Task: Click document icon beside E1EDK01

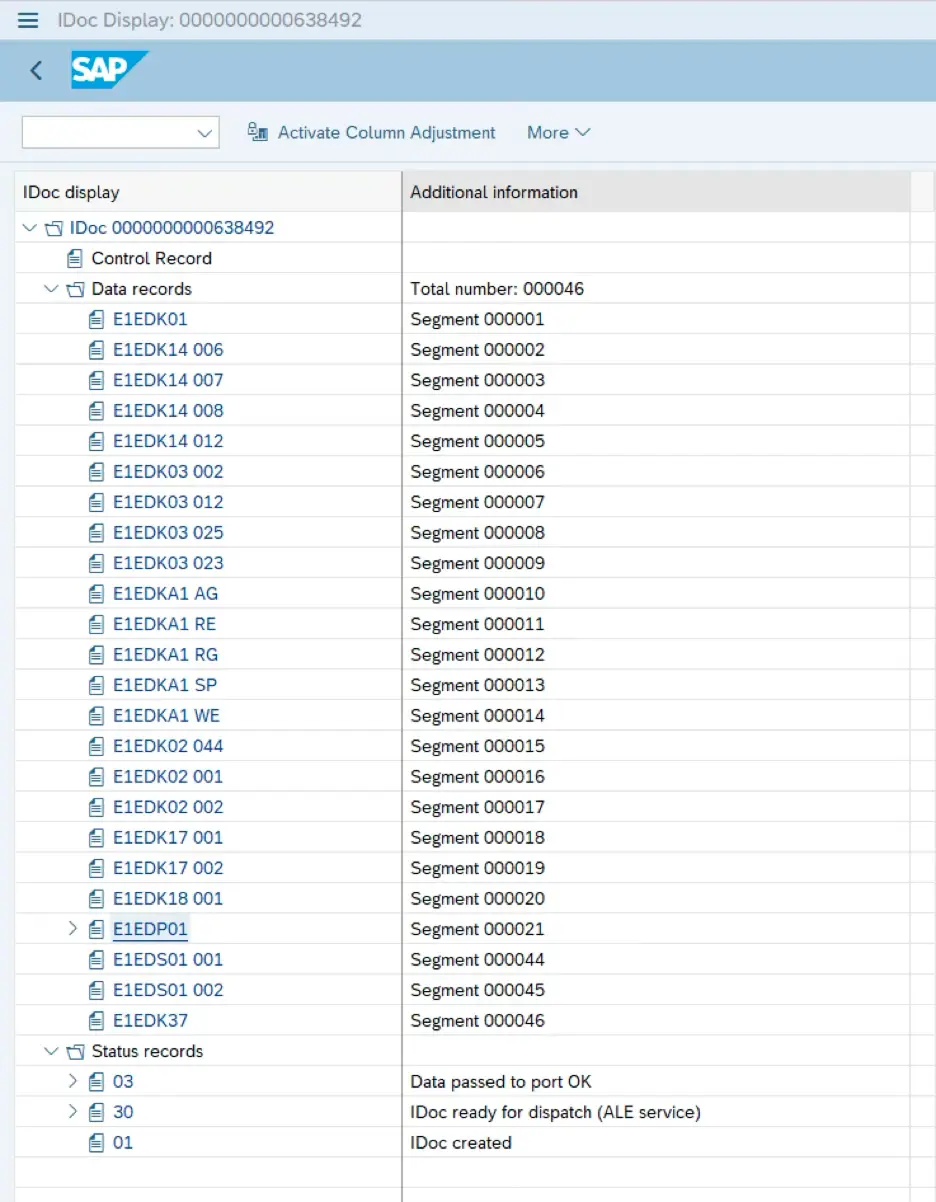Action: [x=96, y=320]
